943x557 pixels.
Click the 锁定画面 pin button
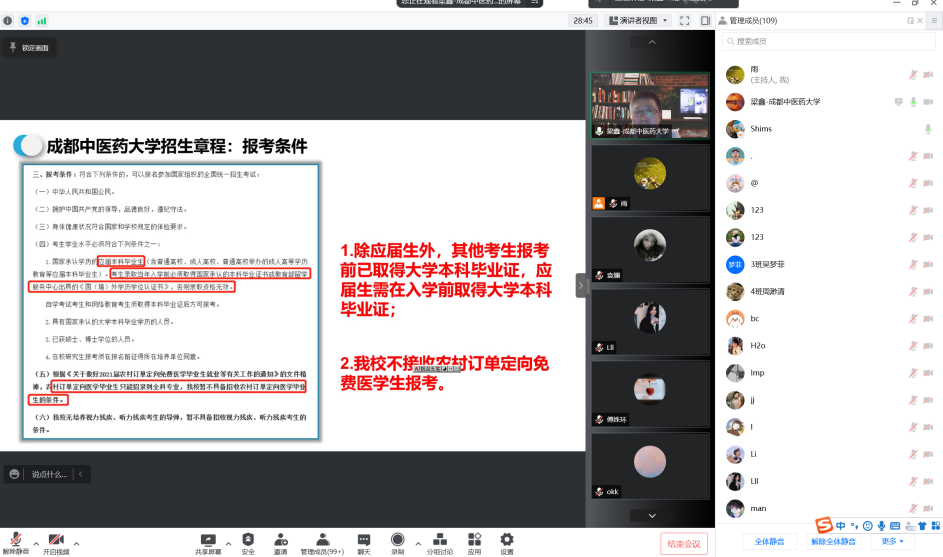tap(29, 48)
